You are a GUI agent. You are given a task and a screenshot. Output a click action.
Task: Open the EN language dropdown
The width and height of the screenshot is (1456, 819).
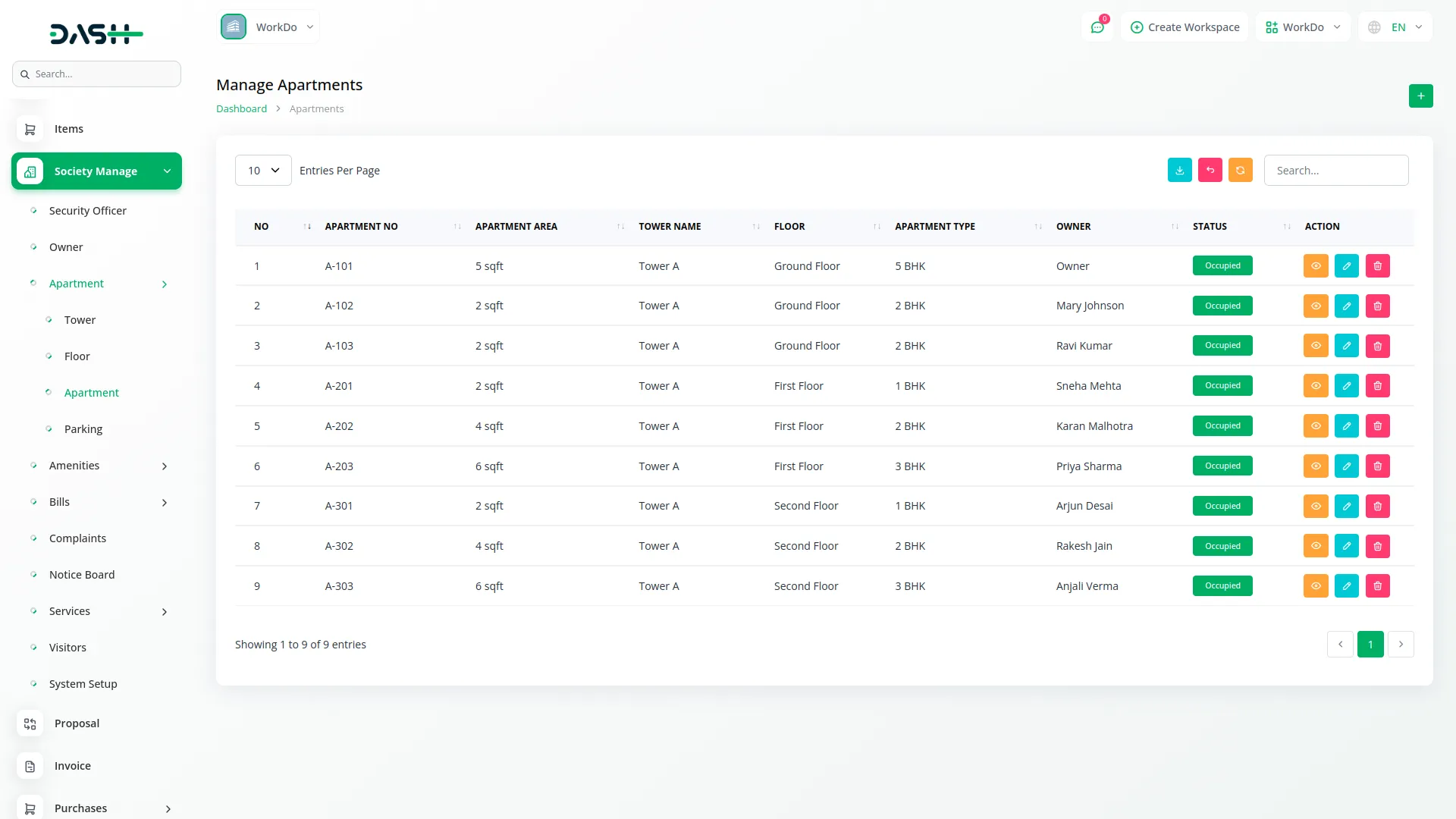coord(1396,27)
